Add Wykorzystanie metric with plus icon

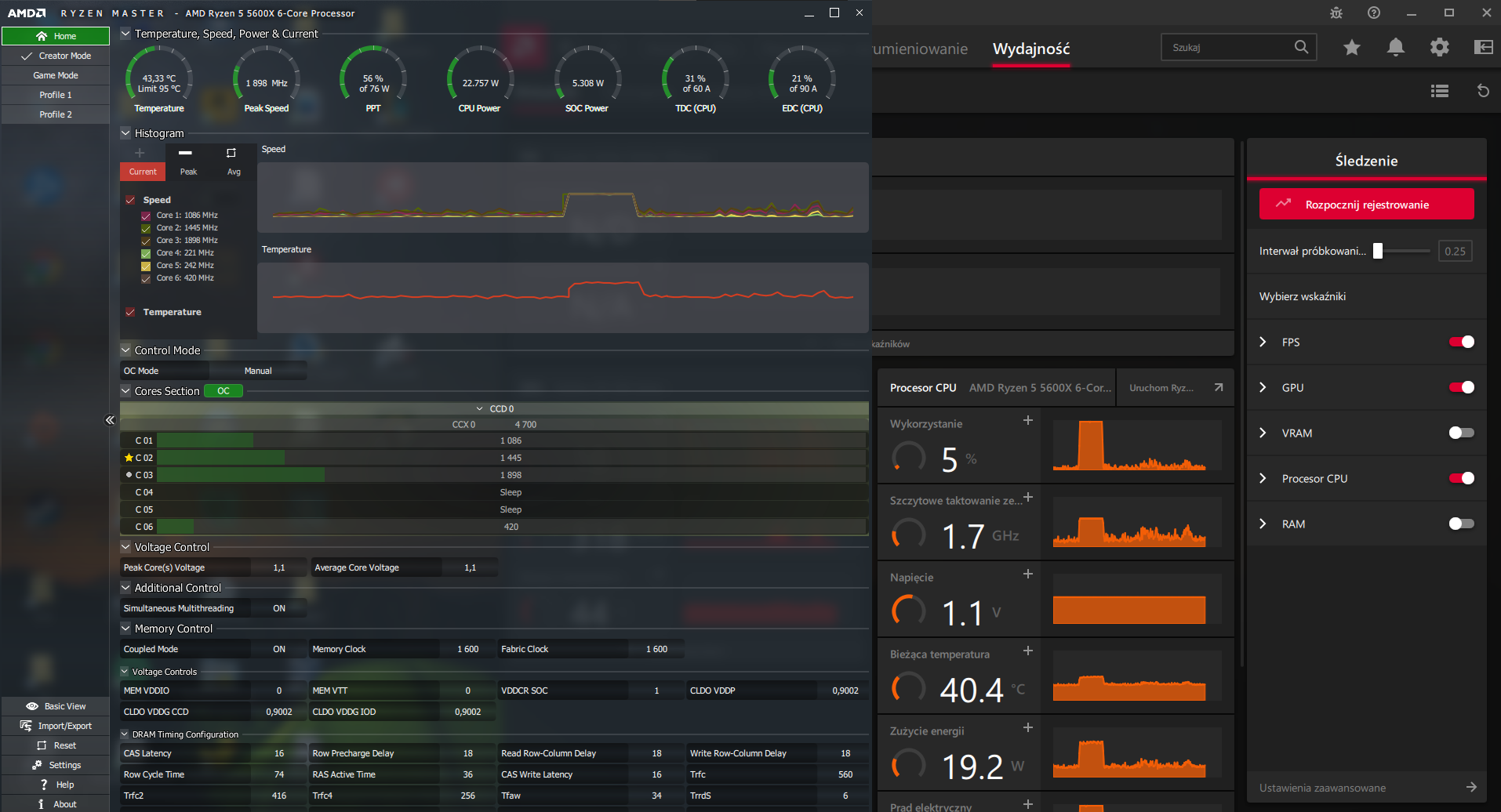click(x=1027, y=421)
